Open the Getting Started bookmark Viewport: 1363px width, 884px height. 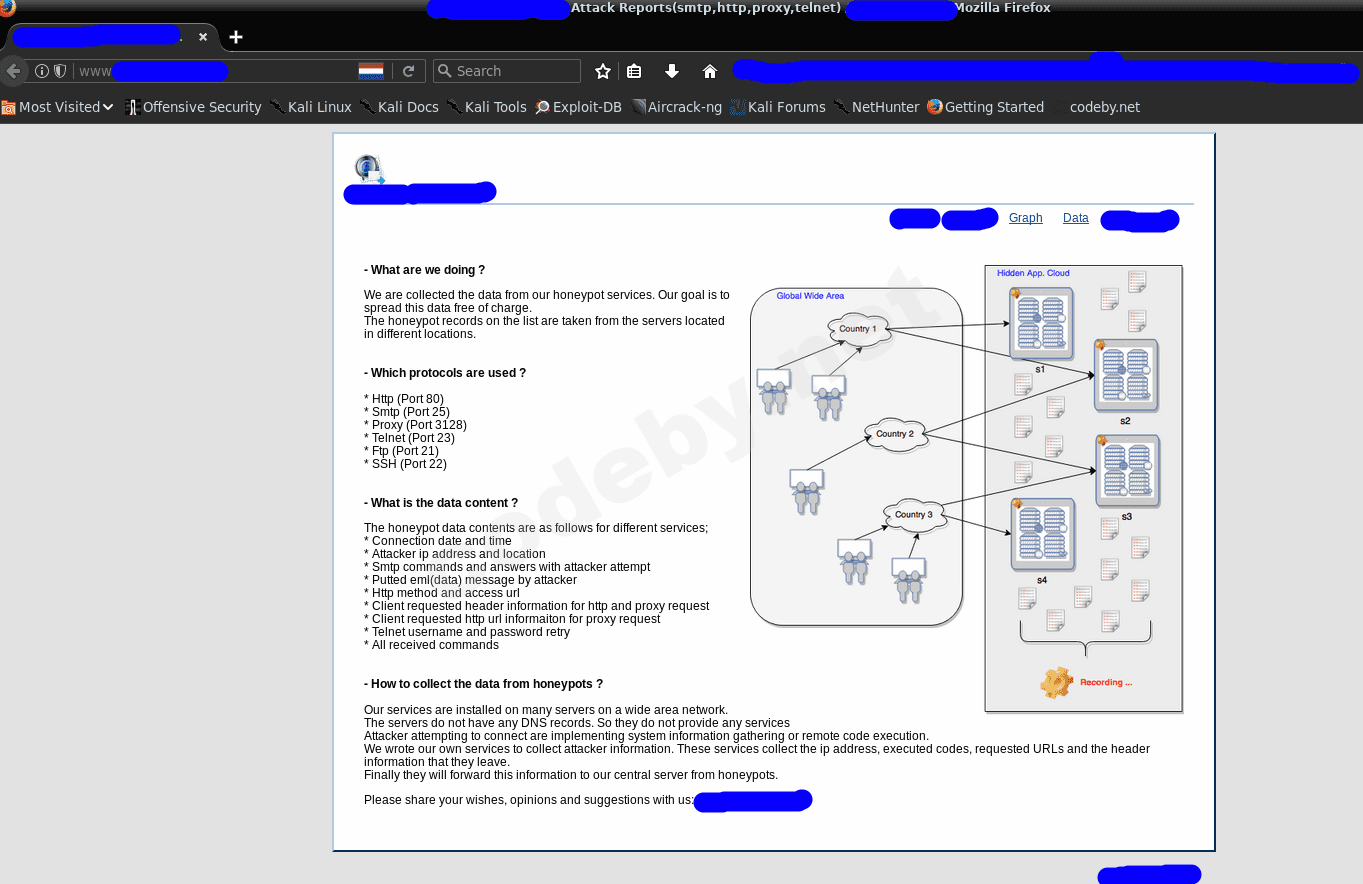pyautogui.click(x=985, y=107)
